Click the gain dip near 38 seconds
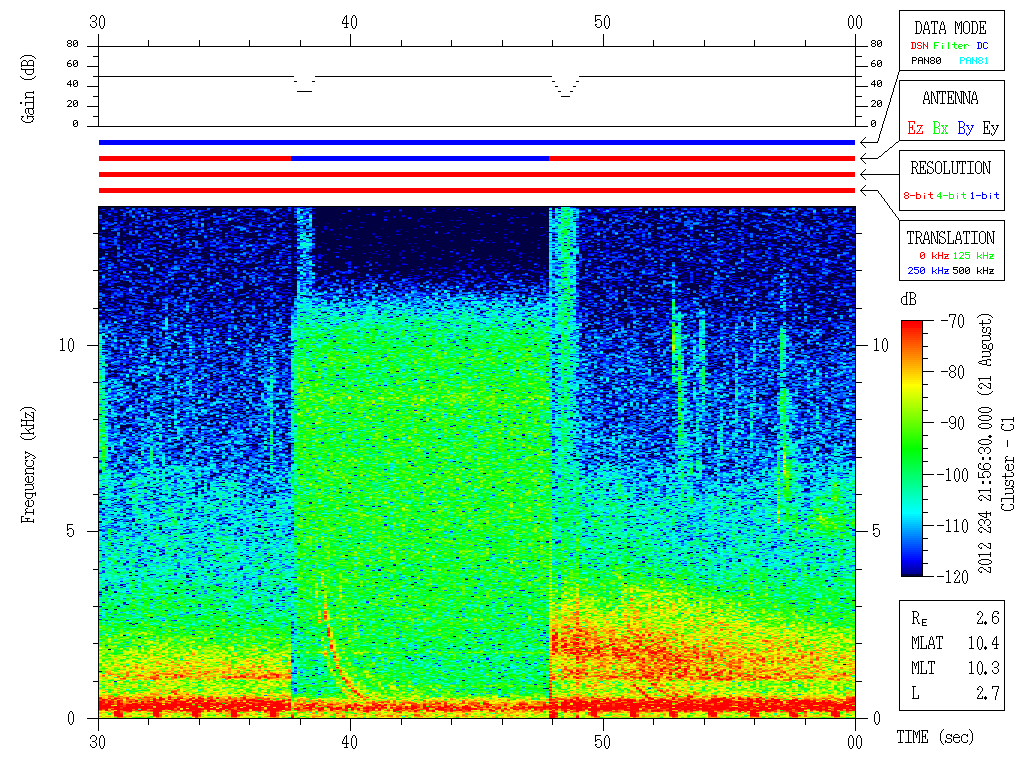The height and width of the screenshot is (768, 1024). click(x=304, y=84)
